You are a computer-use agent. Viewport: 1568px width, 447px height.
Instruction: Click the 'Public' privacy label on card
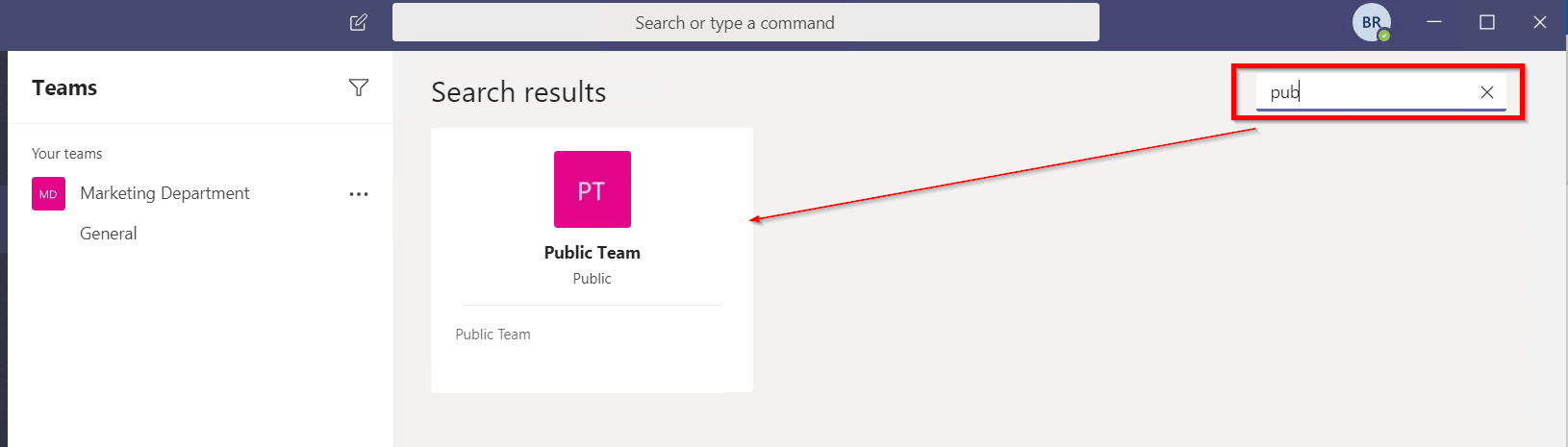point(592,279)
